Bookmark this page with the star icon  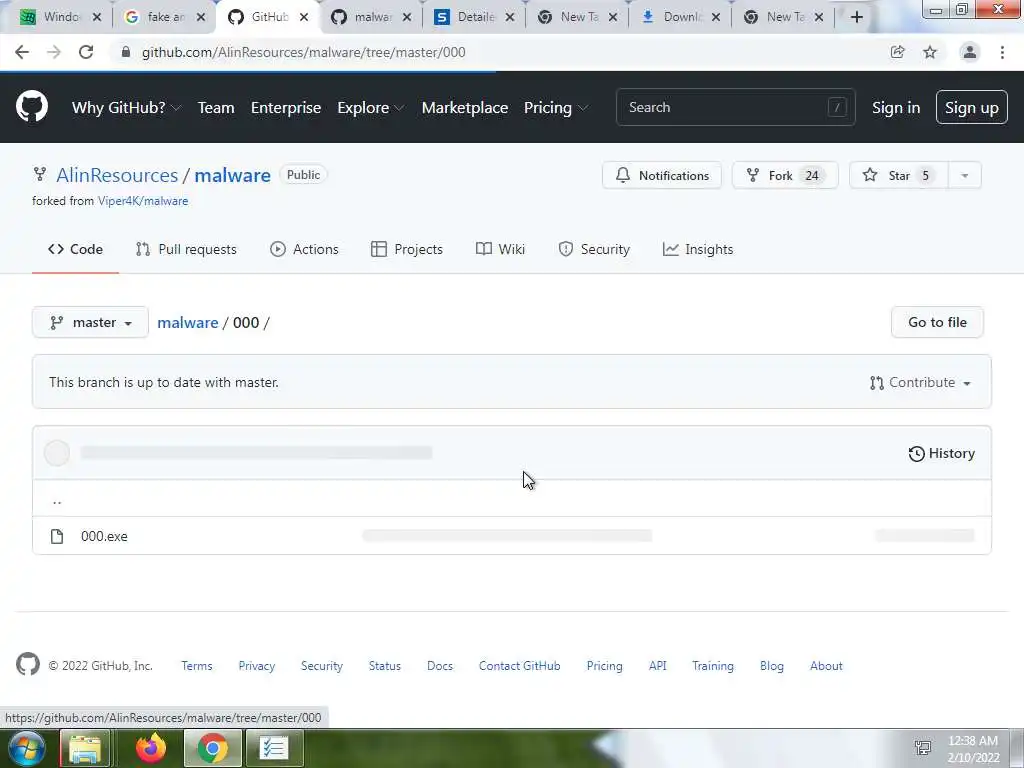[930, 52]
